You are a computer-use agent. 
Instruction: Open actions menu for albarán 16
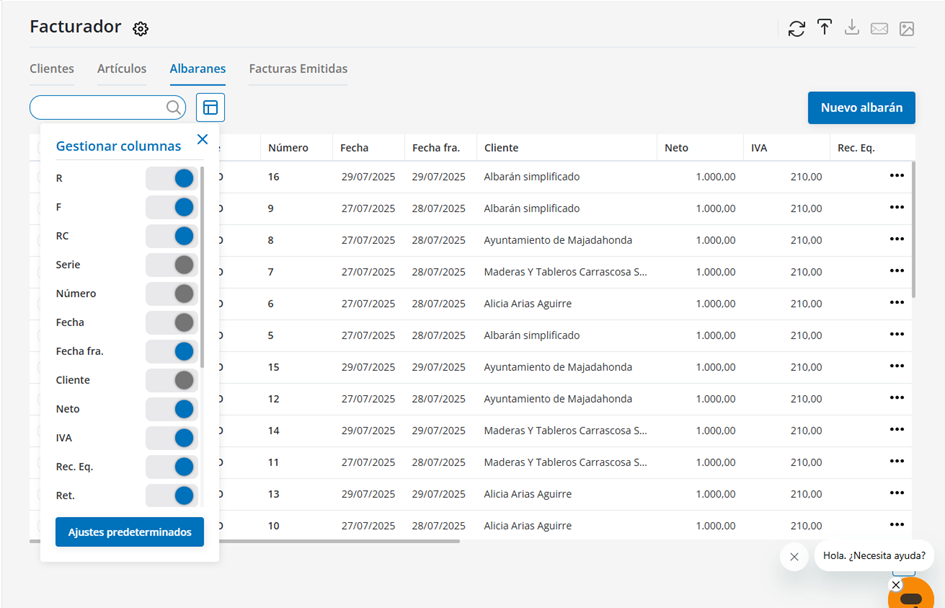897,176
